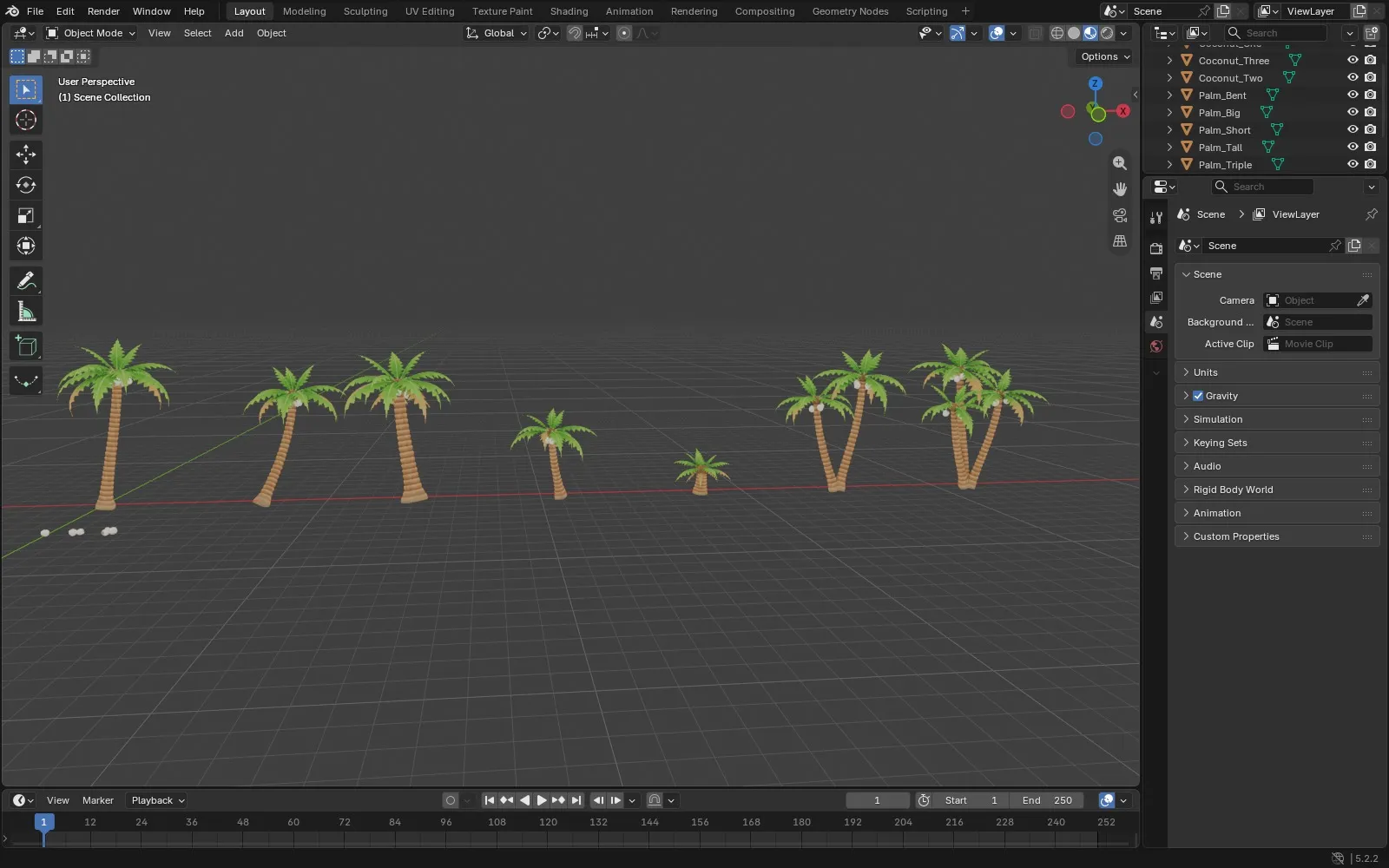Open the Object Mode dropdown

click(x=91, y=33)
